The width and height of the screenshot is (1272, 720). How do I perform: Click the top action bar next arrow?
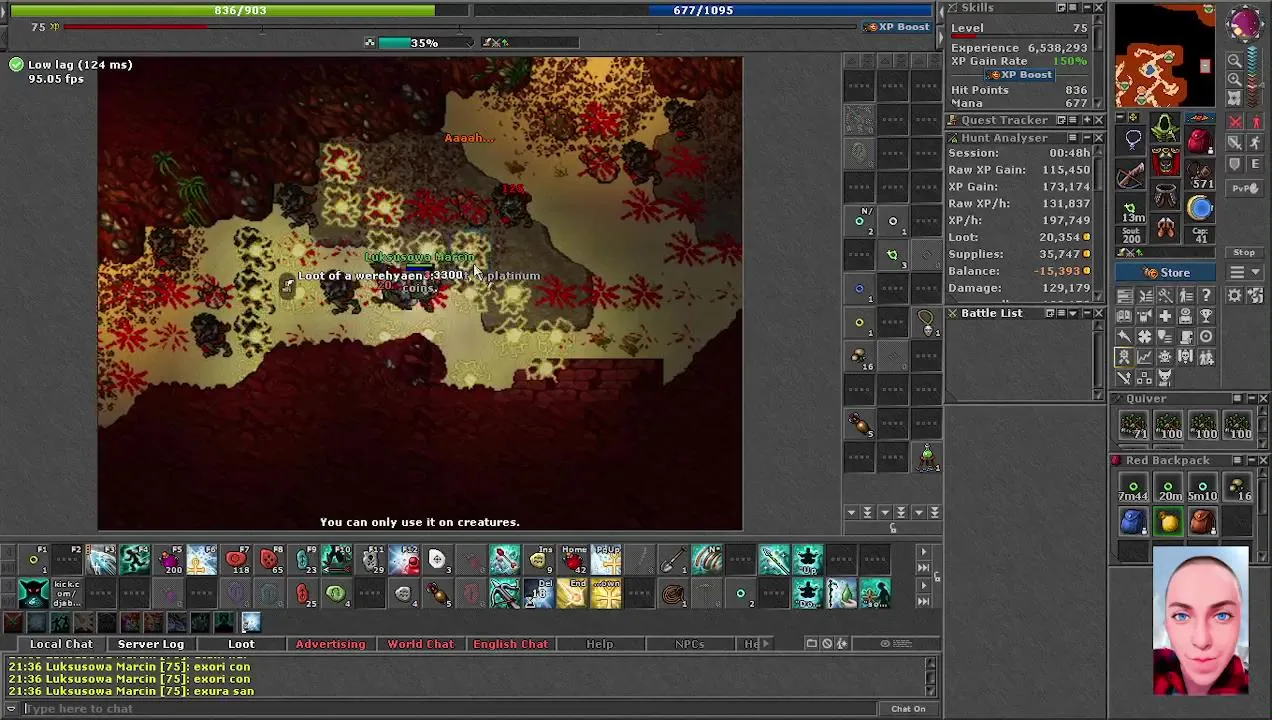923,552
